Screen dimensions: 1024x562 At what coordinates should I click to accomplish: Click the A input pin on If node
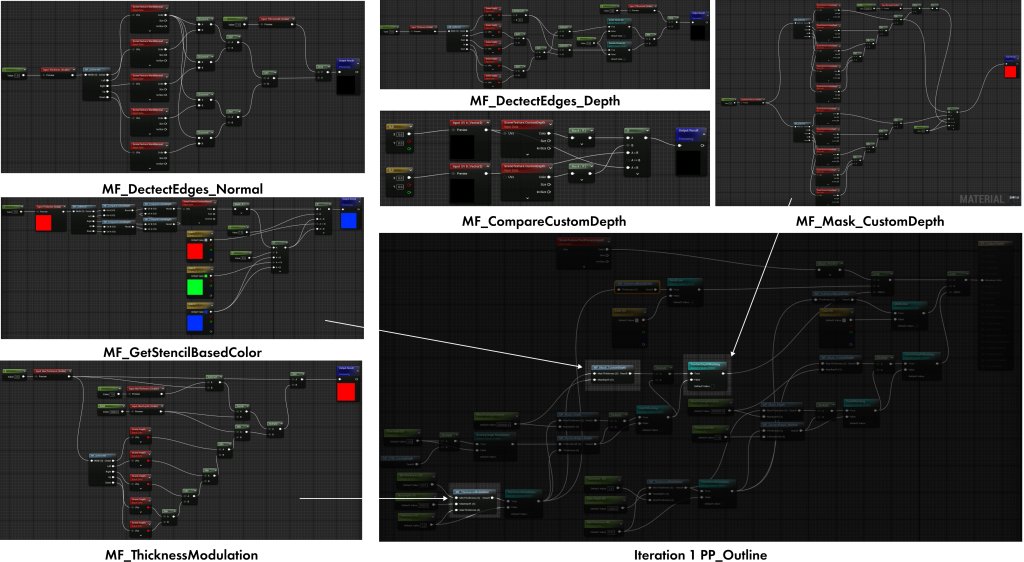[x=628, y=139]
